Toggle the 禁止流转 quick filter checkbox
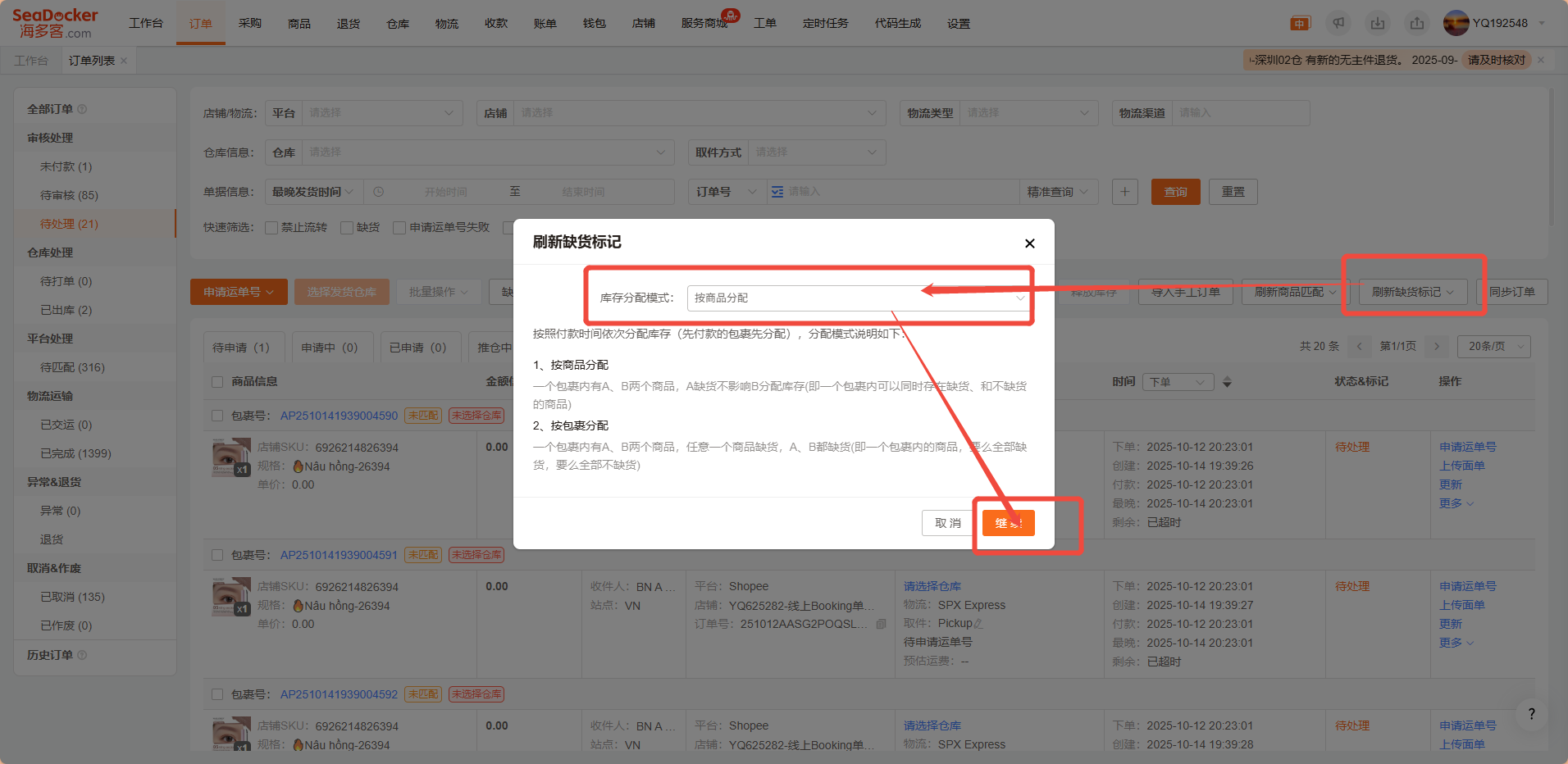The image size is (1568, 764). point(271,228)
